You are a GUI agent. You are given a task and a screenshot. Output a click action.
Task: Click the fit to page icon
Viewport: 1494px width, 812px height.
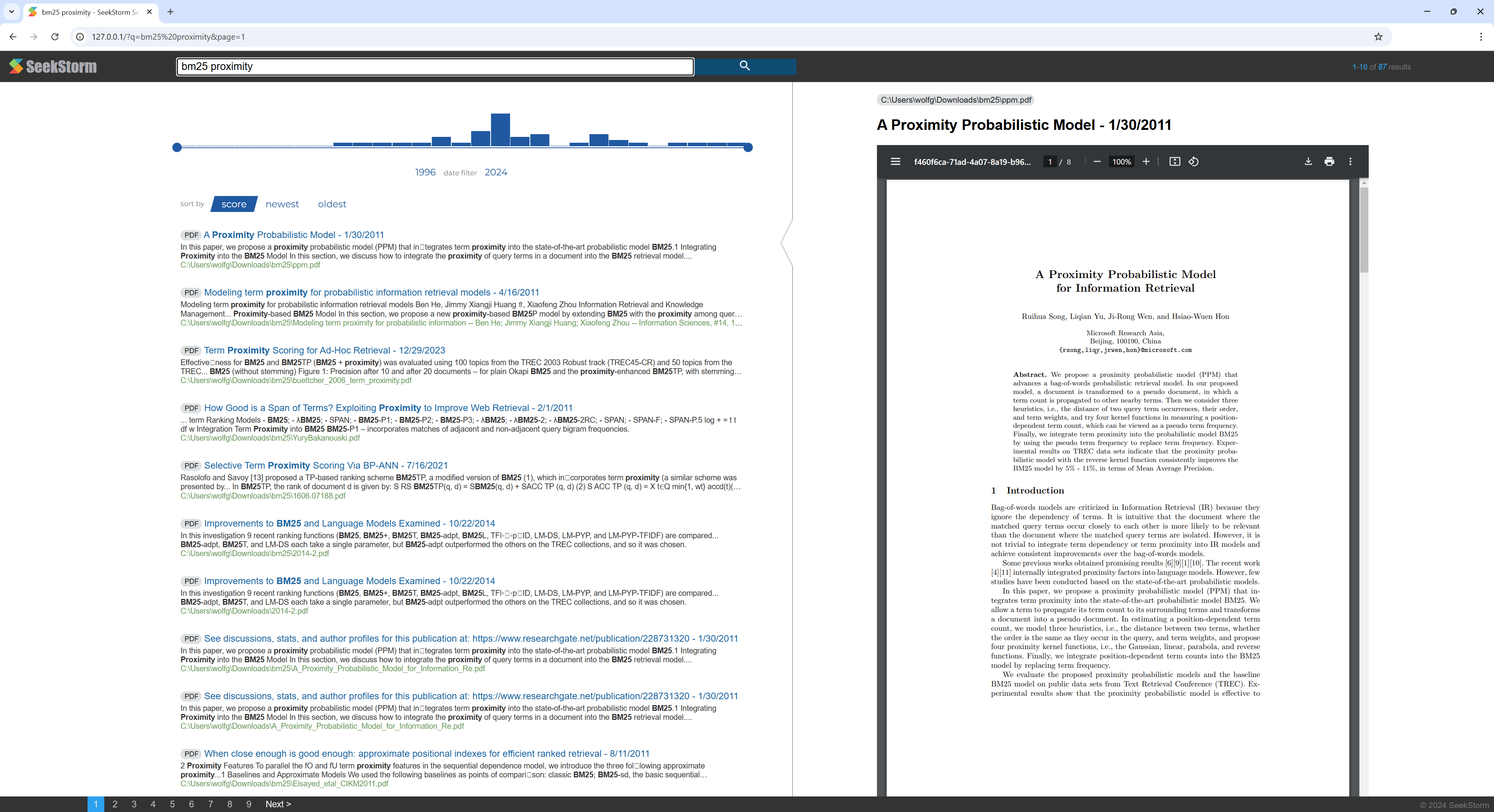click(1175, 162)
